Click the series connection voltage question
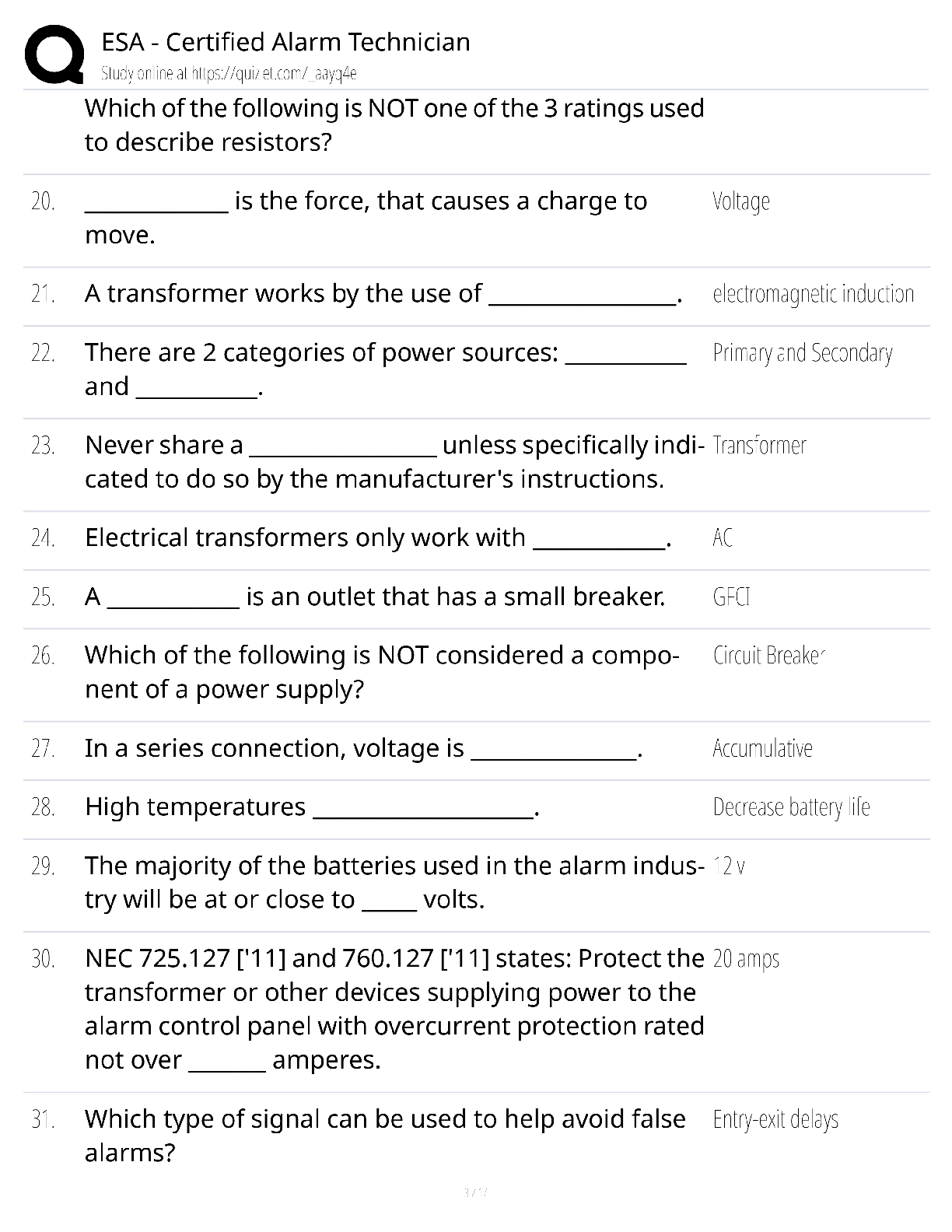 click(x=363, y=748)
